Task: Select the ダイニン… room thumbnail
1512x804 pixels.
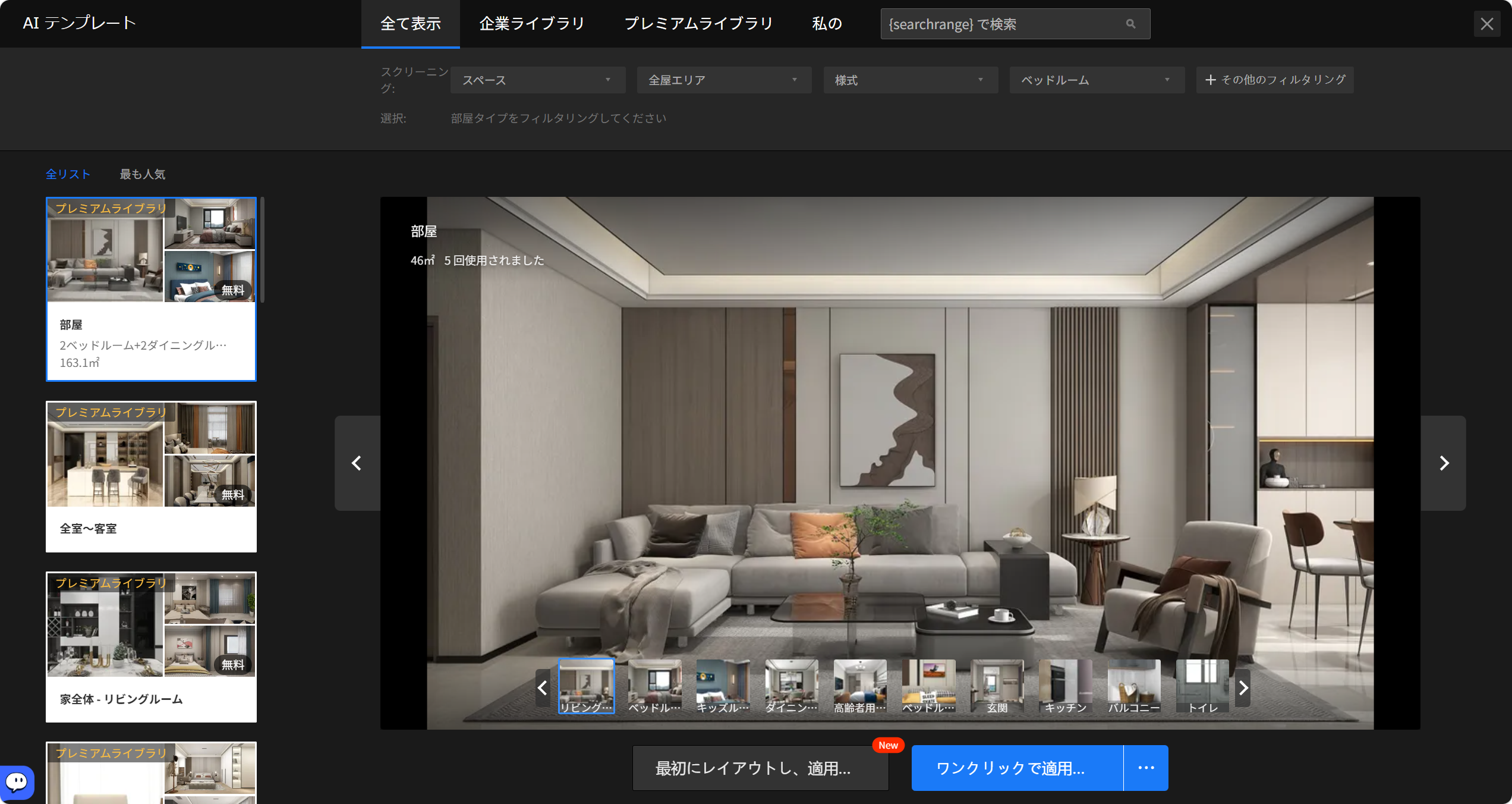Action: click(792, 686)
